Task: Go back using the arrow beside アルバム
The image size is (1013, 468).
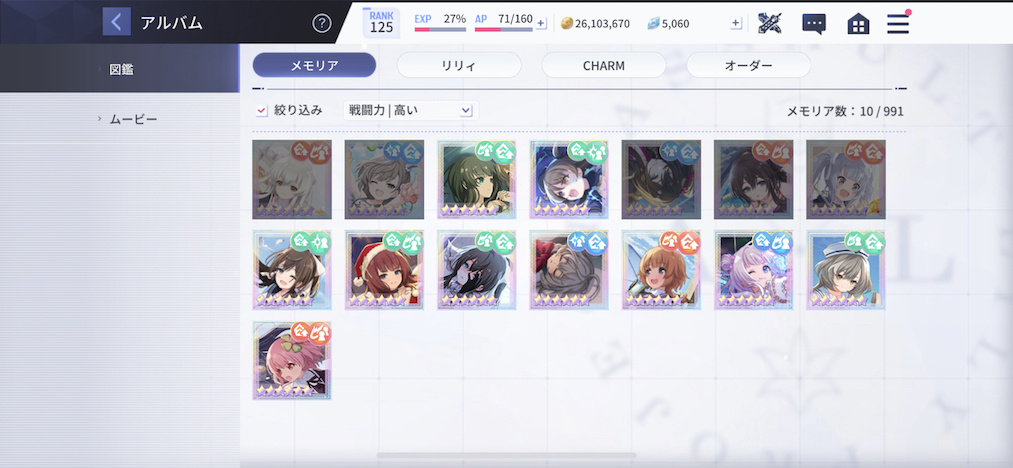Action: coord(116,22)
